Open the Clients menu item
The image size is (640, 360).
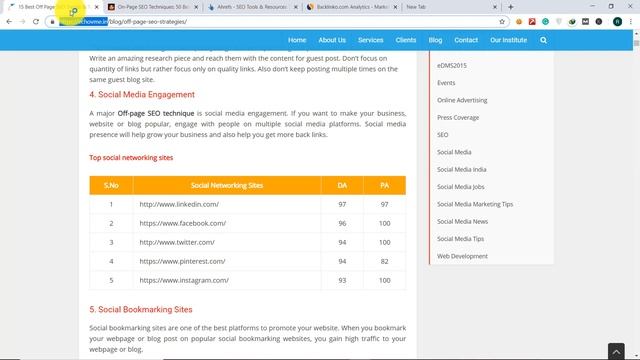coord(406,40)
